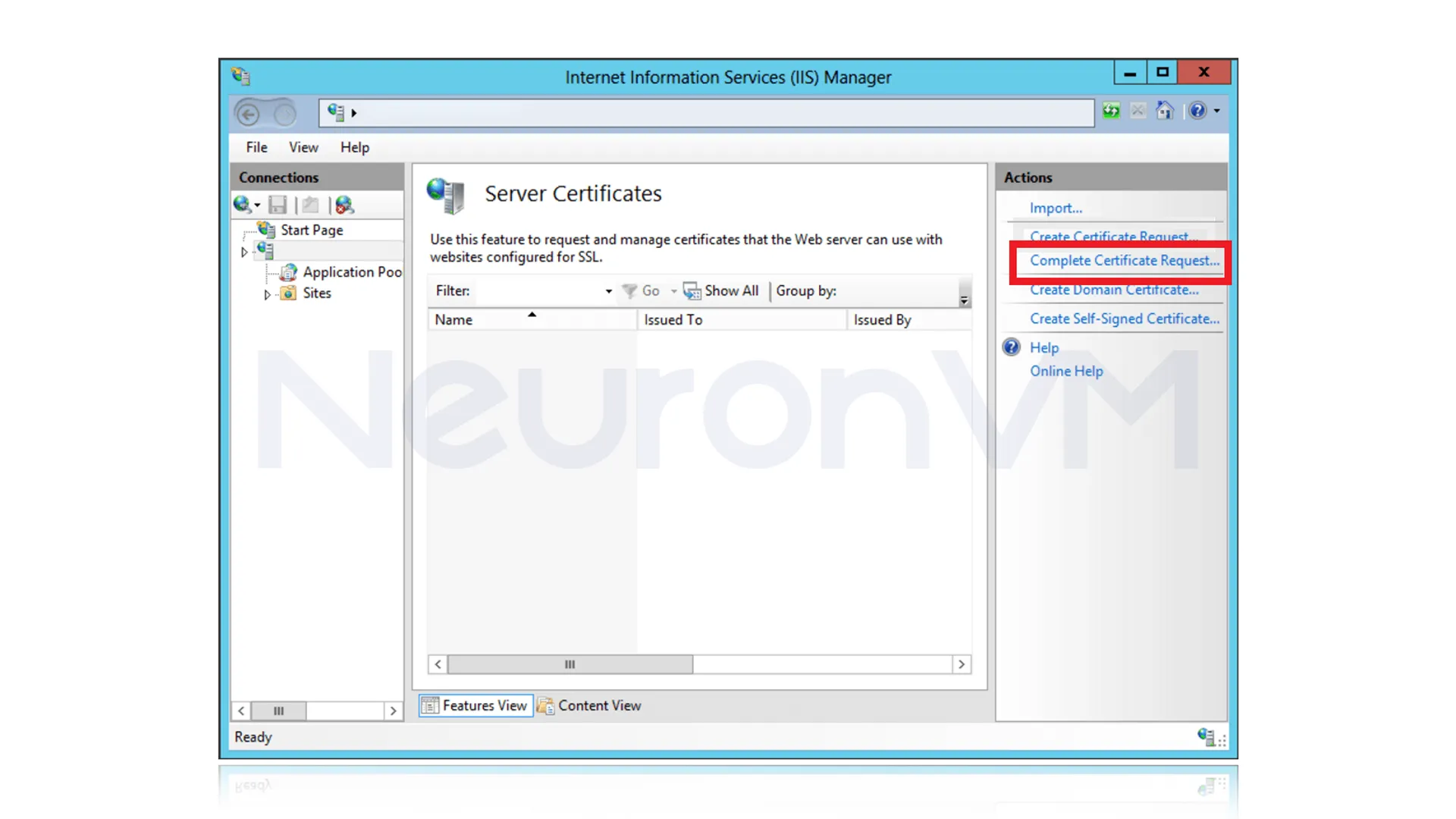This screenshot has width=1456, height=819.
Task: Click the Home icon in the toolbar
Action: pos(1165,111)
